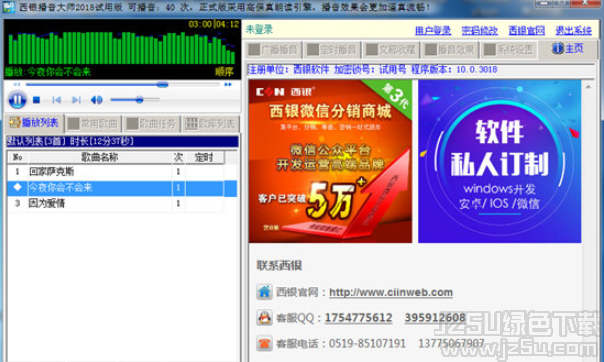Viewport: 604px width, 362px height.
Task: Open the 西银微信分销商城 banner ad
Action: coord(330,161)
